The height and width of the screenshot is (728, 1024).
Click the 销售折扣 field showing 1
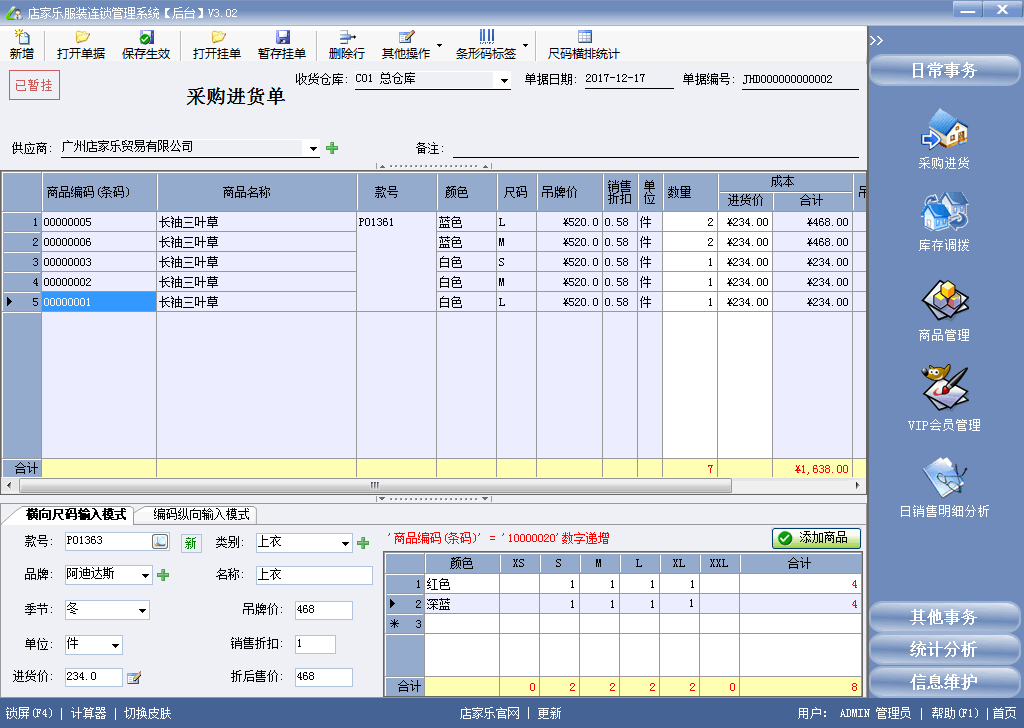[315, 644]
